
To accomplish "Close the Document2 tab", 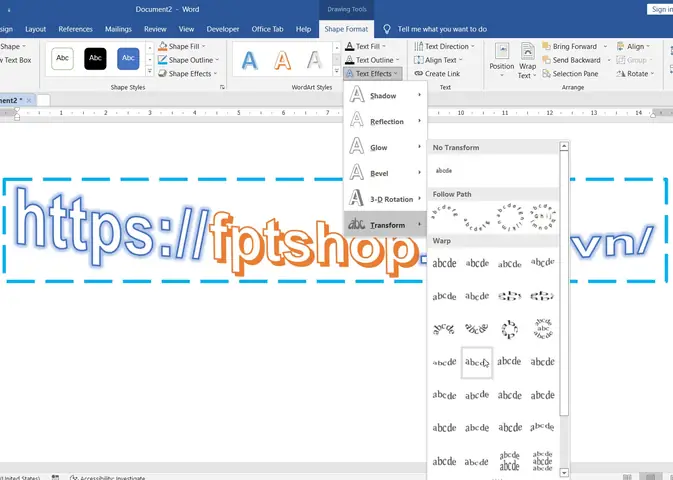I will click(29, 100).
